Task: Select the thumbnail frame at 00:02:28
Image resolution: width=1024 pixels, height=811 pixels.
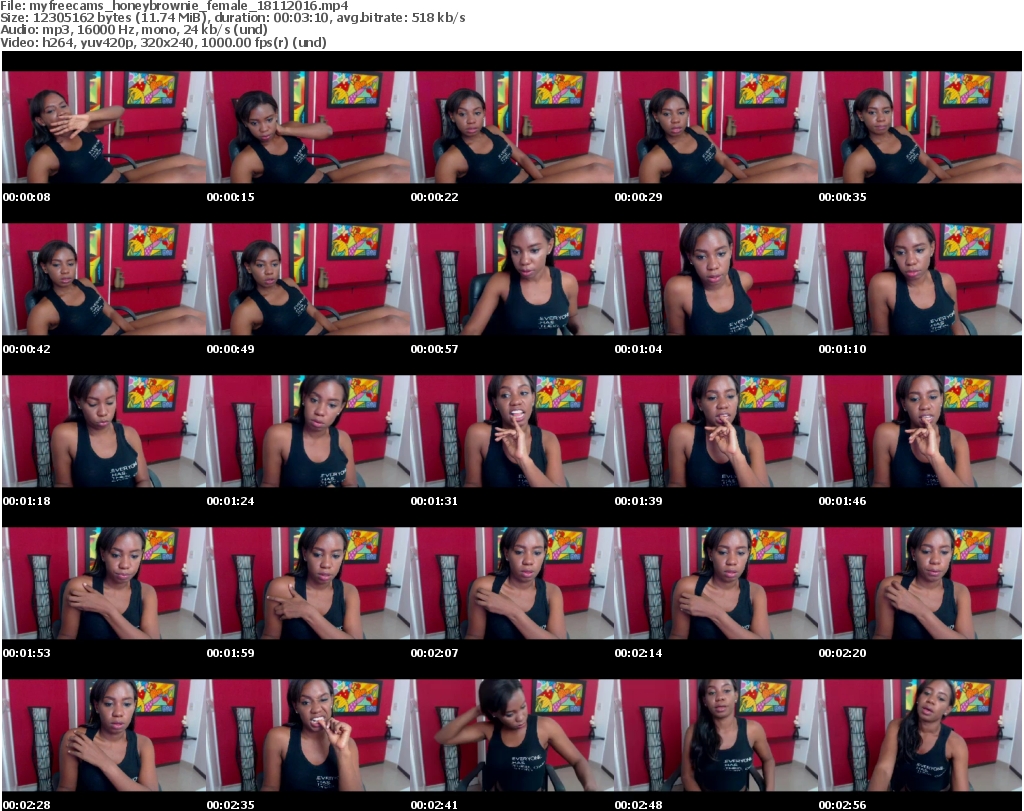Action: (x=104, y=735)
